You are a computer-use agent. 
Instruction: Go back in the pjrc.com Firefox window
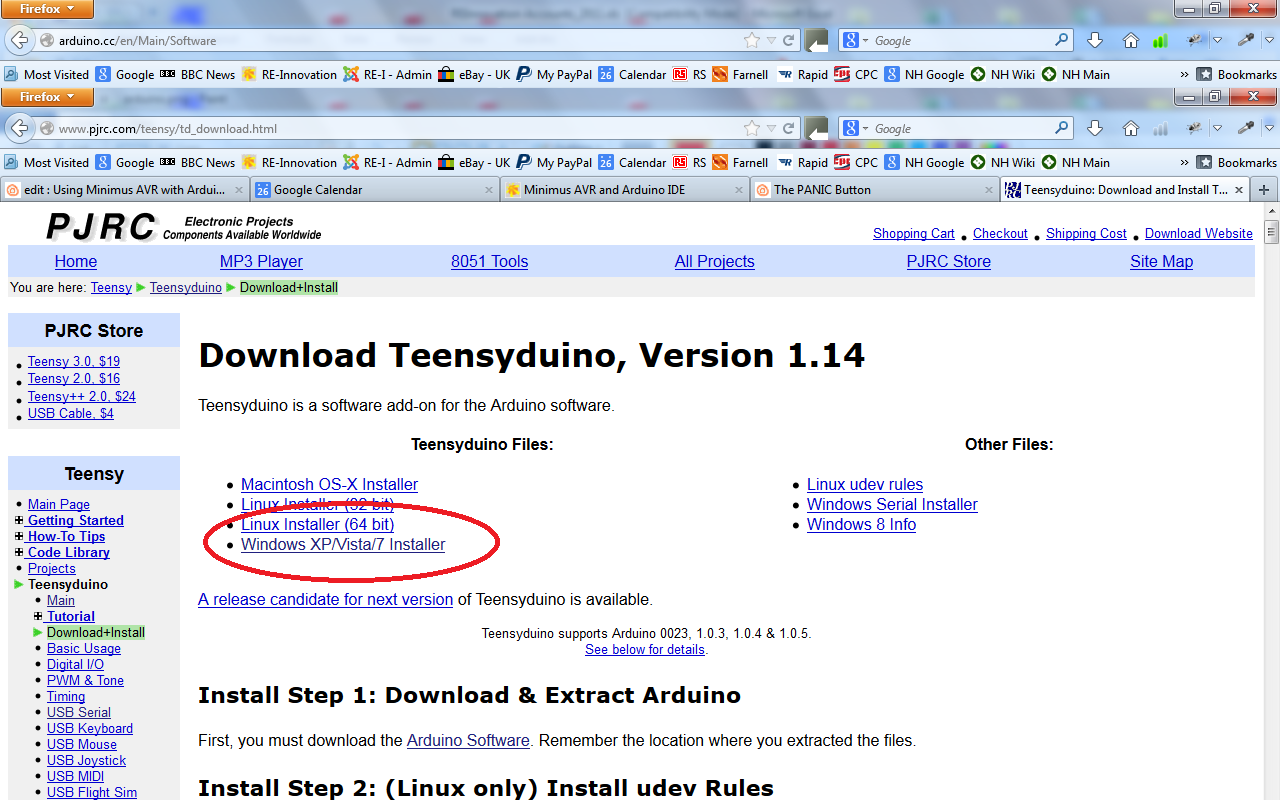point(19,128)
